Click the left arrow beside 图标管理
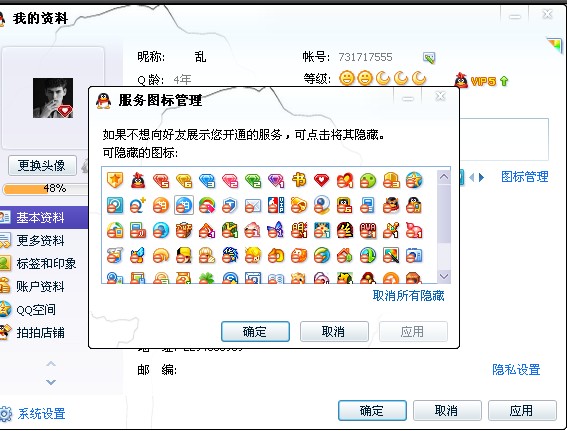The width and height of the screenshot is (567, 431). coord(471,178)
